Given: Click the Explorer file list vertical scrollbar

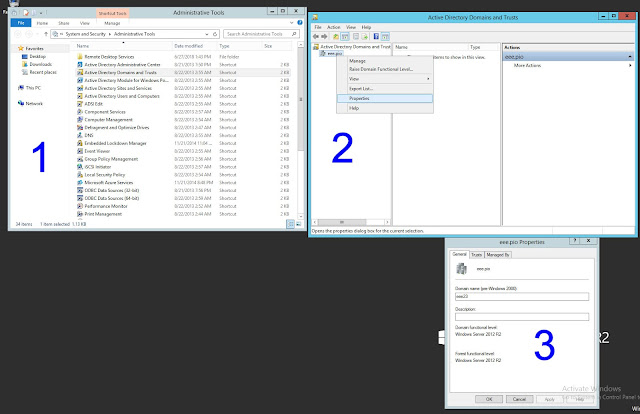Looking at the screenshot, I should click(301, 100).
